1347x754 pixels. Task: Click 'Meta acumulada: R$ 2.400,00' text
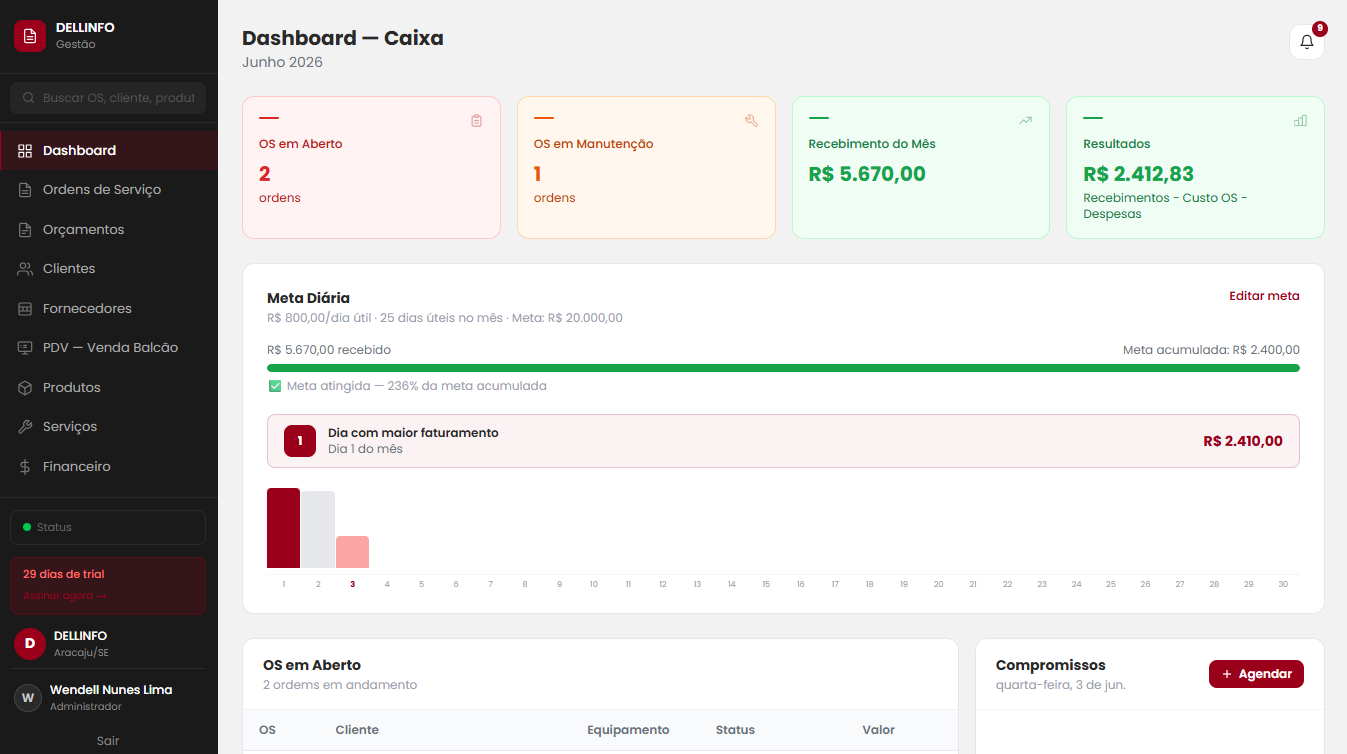tap(1211, 350)
